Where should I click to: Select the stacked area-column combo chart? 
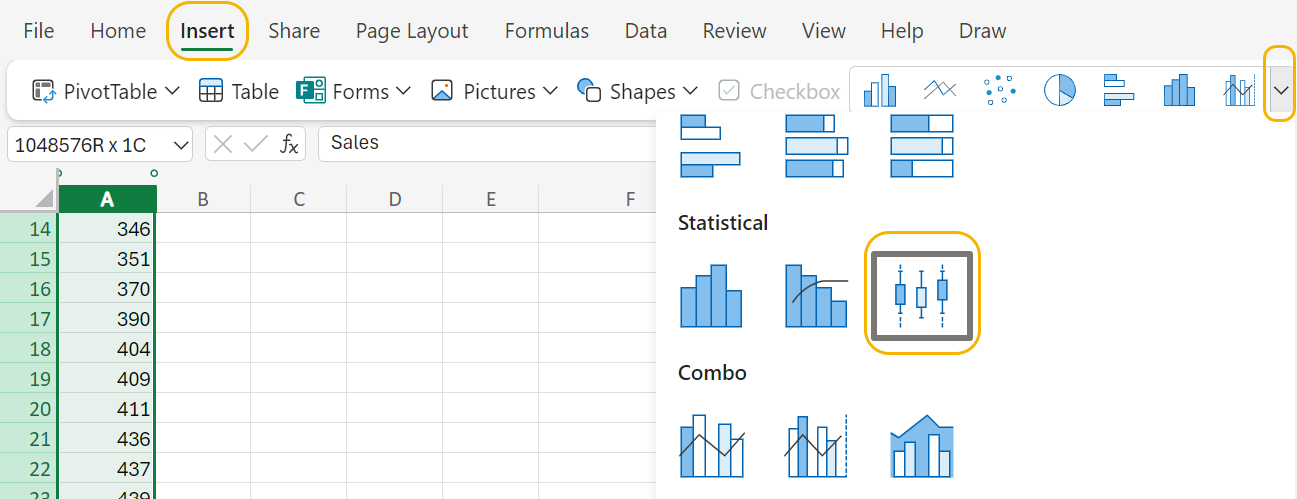(921, 446)
